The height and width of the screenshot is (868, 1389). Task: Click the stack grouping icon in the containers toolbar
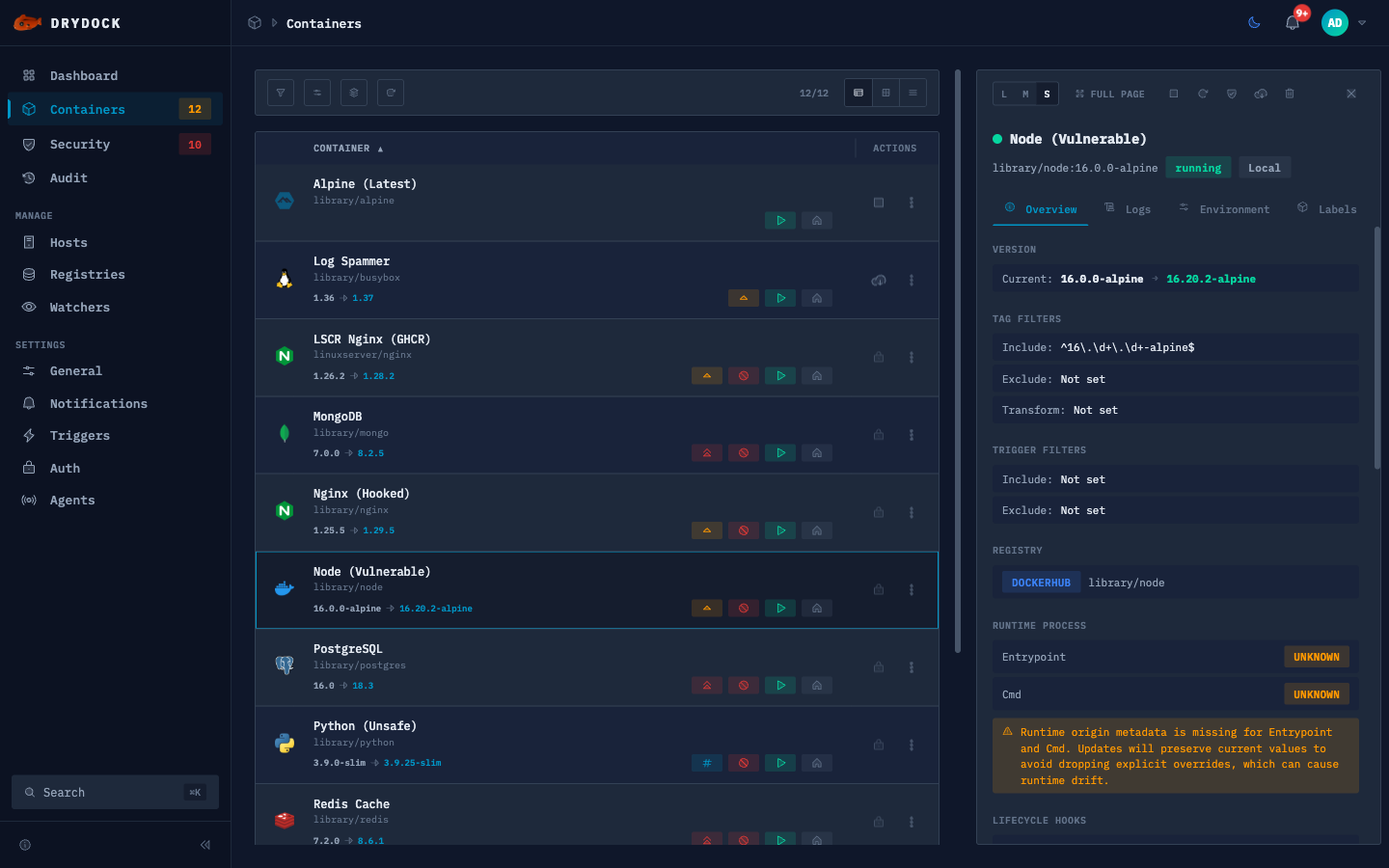point(354,93)
